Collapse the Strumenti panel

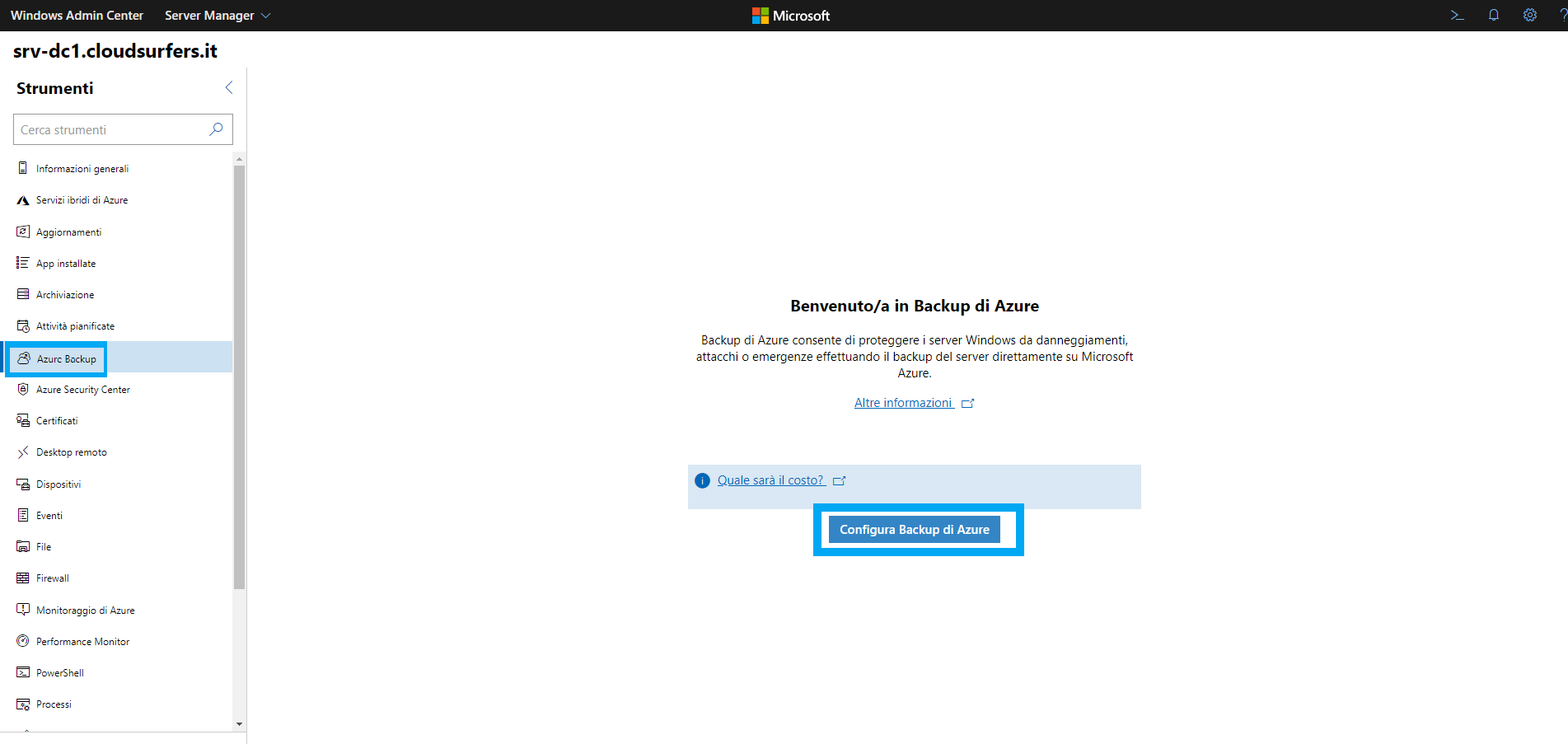pos(229,87)
